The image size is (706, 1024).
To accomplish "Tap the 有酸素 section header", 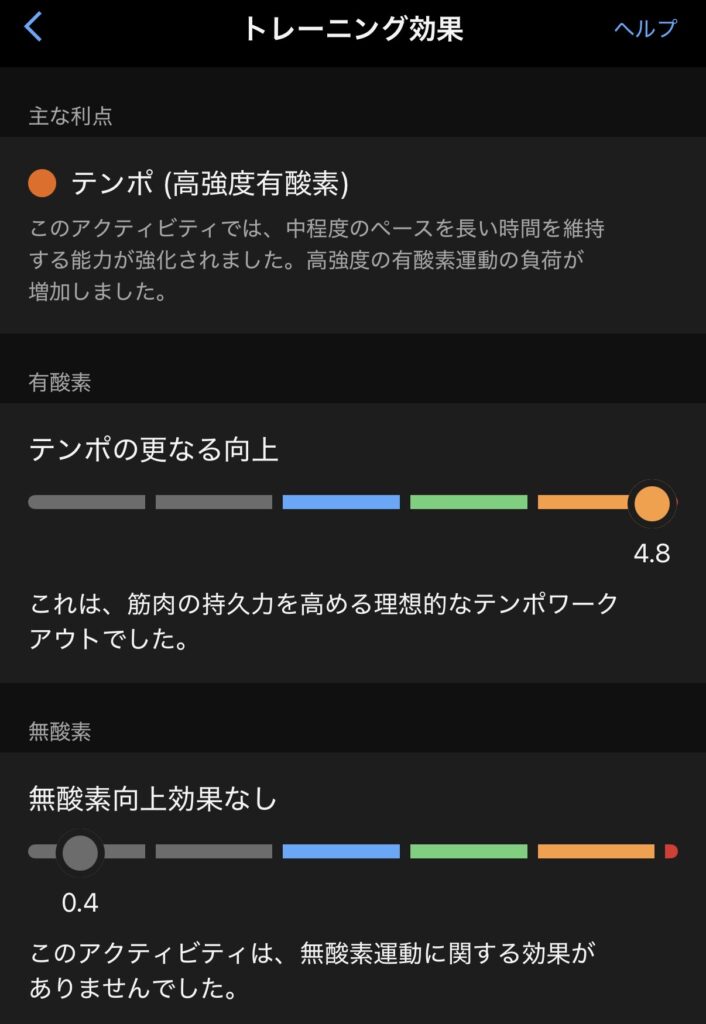I will [x=60, y=382].
